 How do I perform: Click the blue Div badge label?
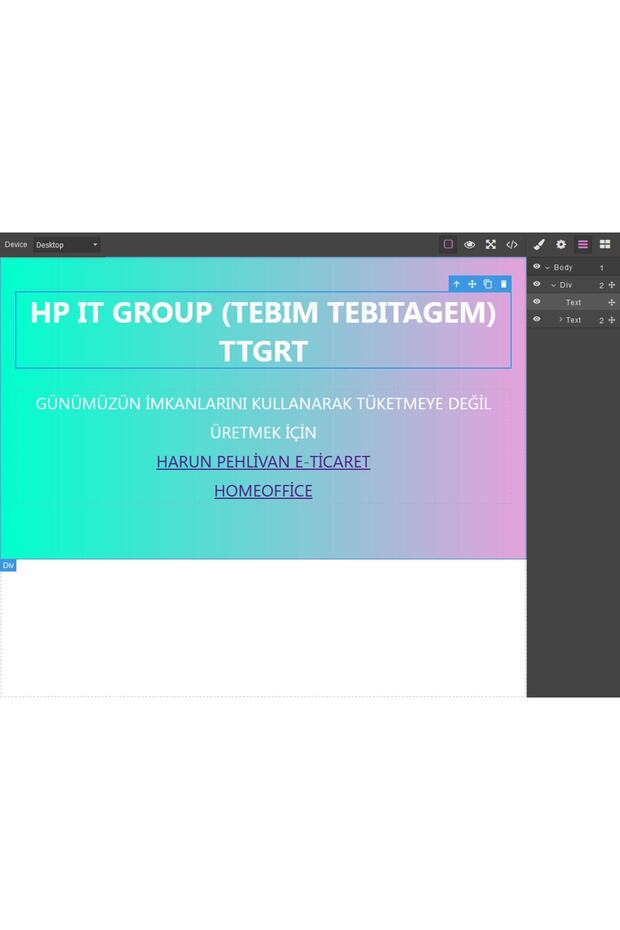[x=8, y=565]
